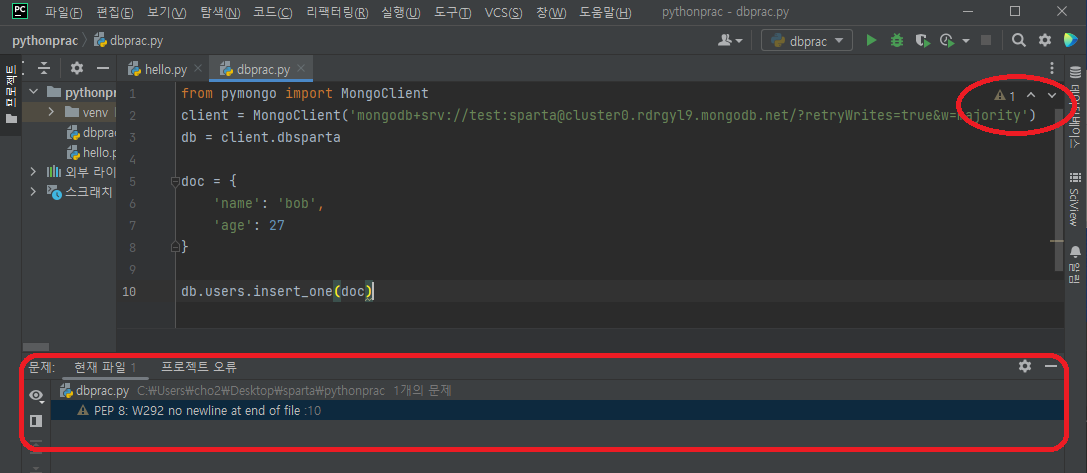
Task: Open the editor tabs vertical ellipsis menu
Action: point(1052,68)
